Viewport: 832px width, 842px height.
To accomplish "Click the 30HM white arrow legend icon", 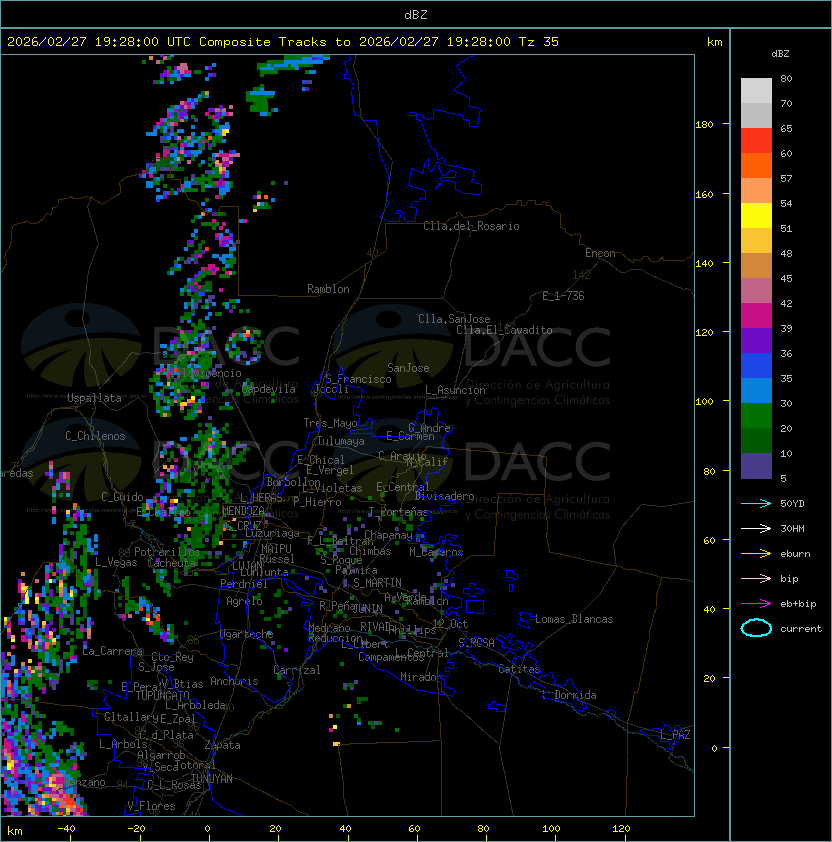I will point(756,529).
